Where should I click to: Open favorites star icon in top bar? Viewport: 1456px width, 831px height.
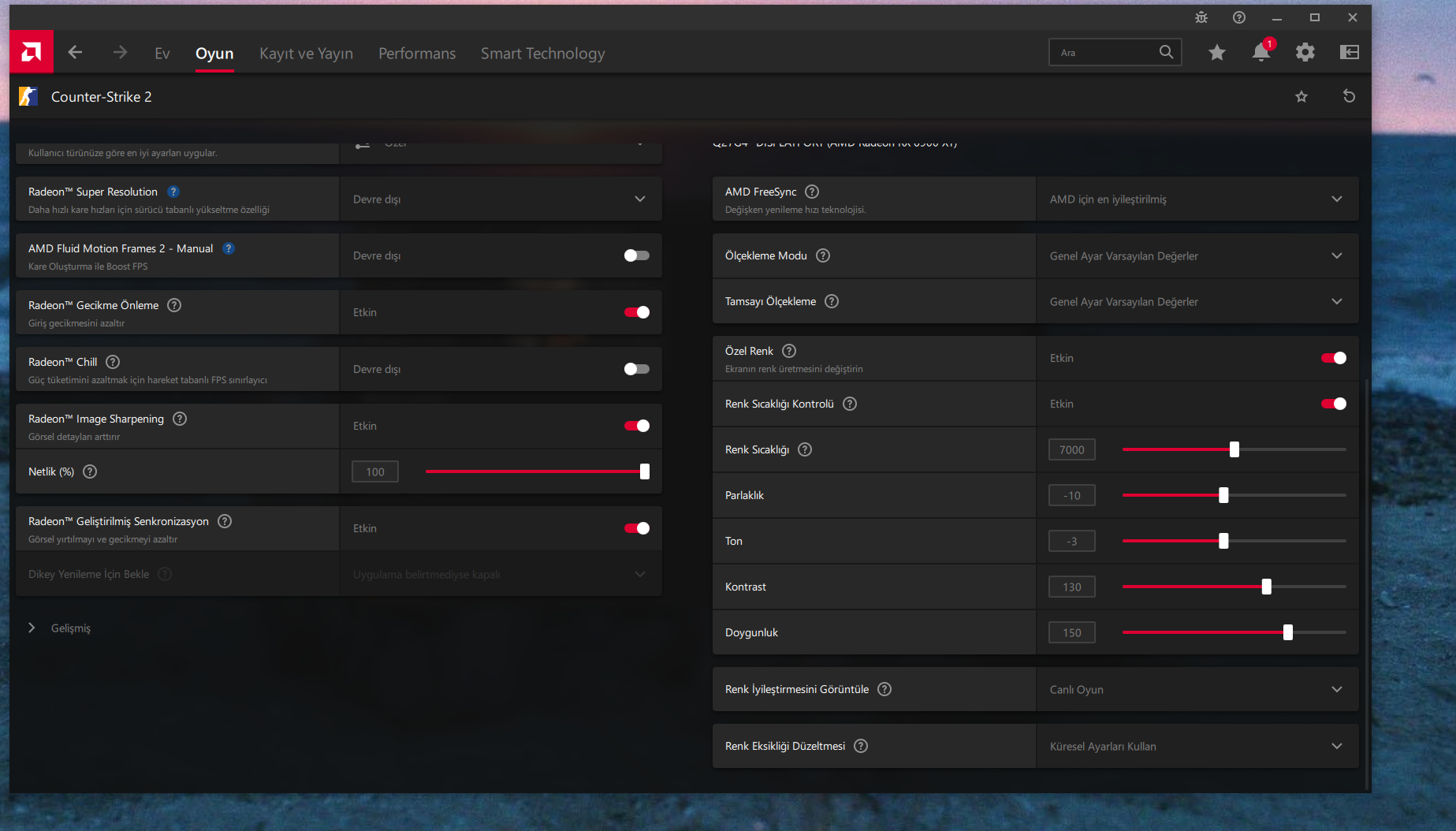coord(1217,52)
